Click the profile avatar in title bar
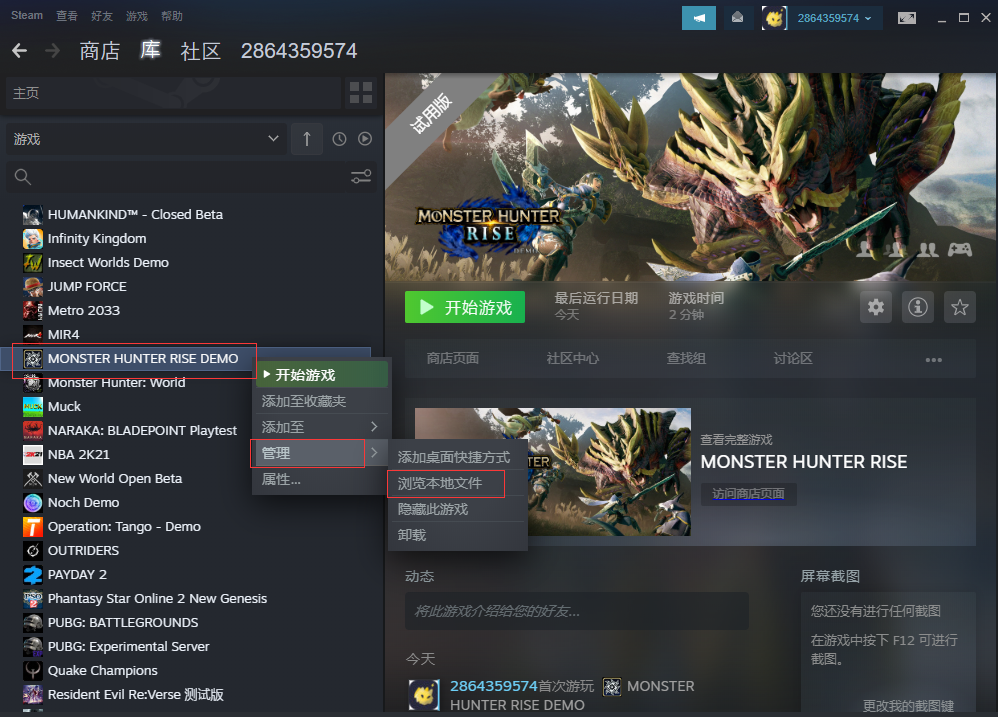 [774, 18]
